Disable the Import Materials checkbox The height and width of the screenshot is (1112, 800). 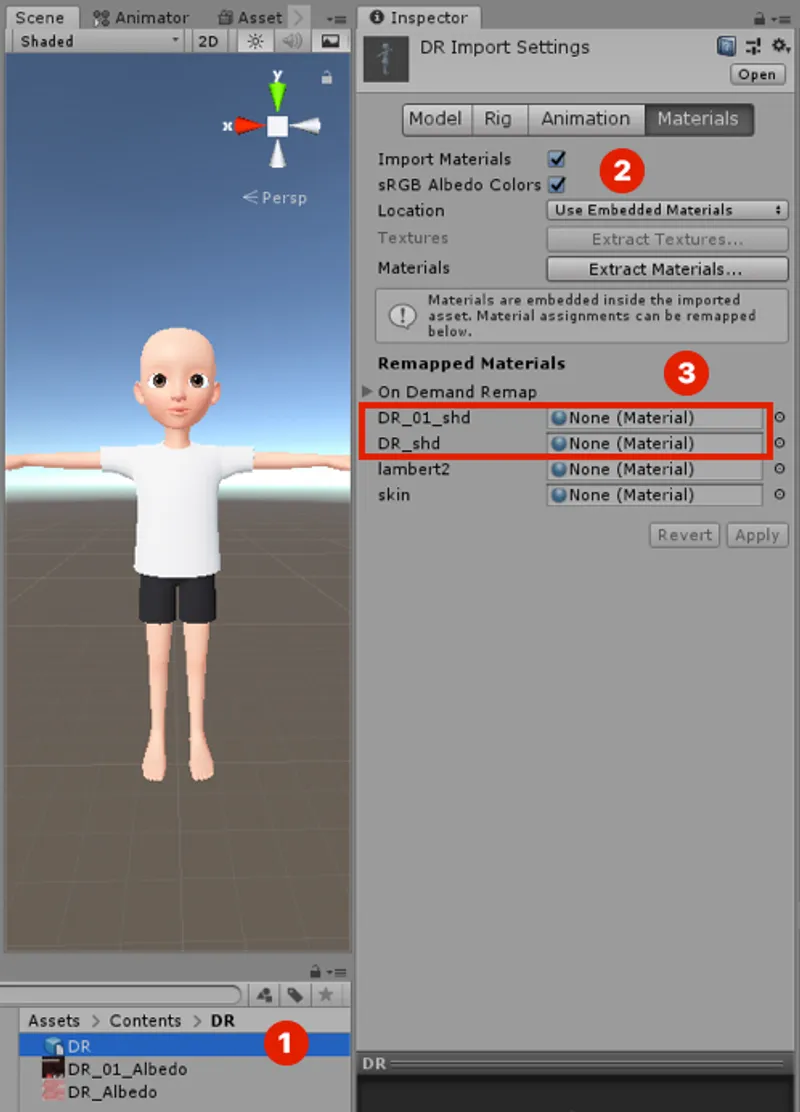click(x=556, y=158)
